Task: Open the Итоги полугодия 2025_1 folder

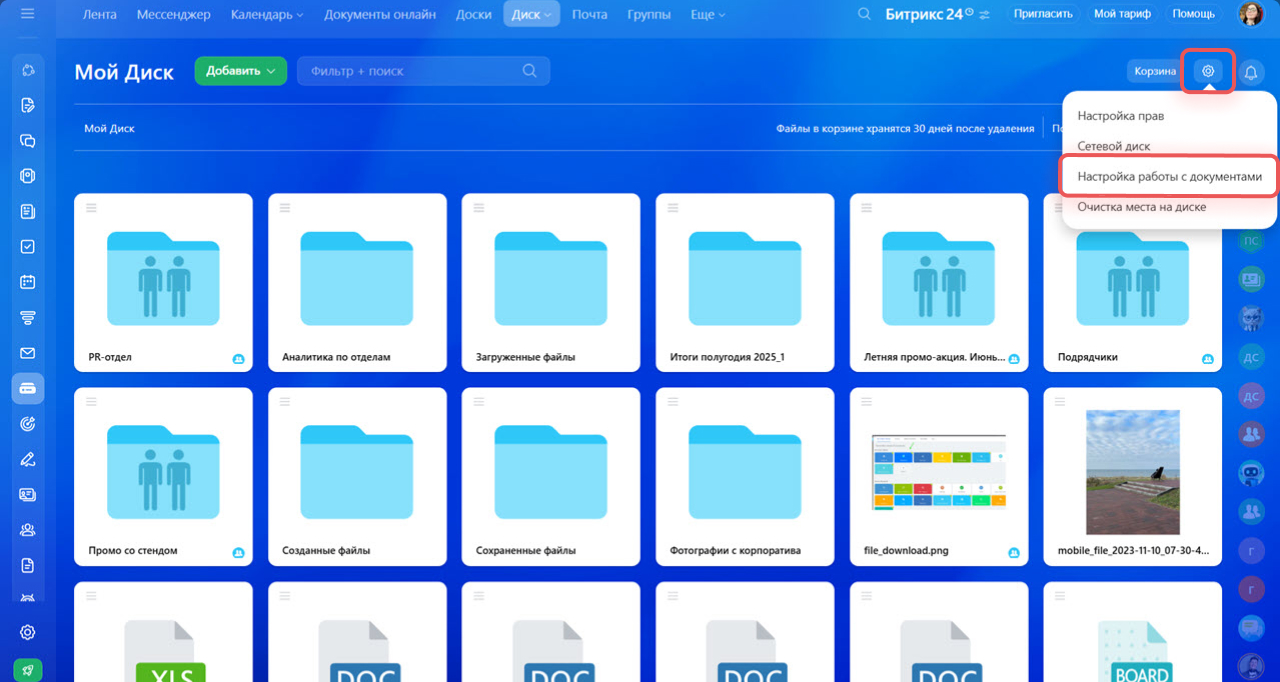Action: [744, 282]
